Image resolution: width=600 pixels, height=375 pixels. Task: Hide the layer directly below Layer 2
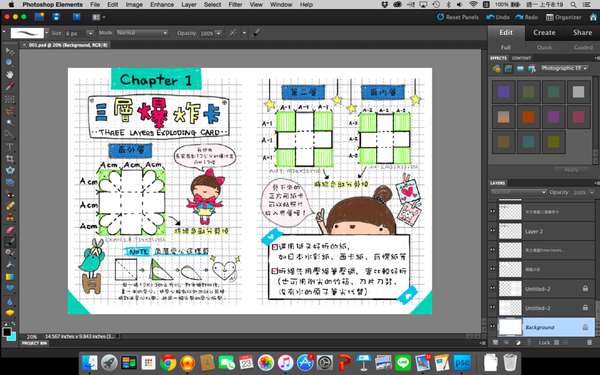click(492, 250)
